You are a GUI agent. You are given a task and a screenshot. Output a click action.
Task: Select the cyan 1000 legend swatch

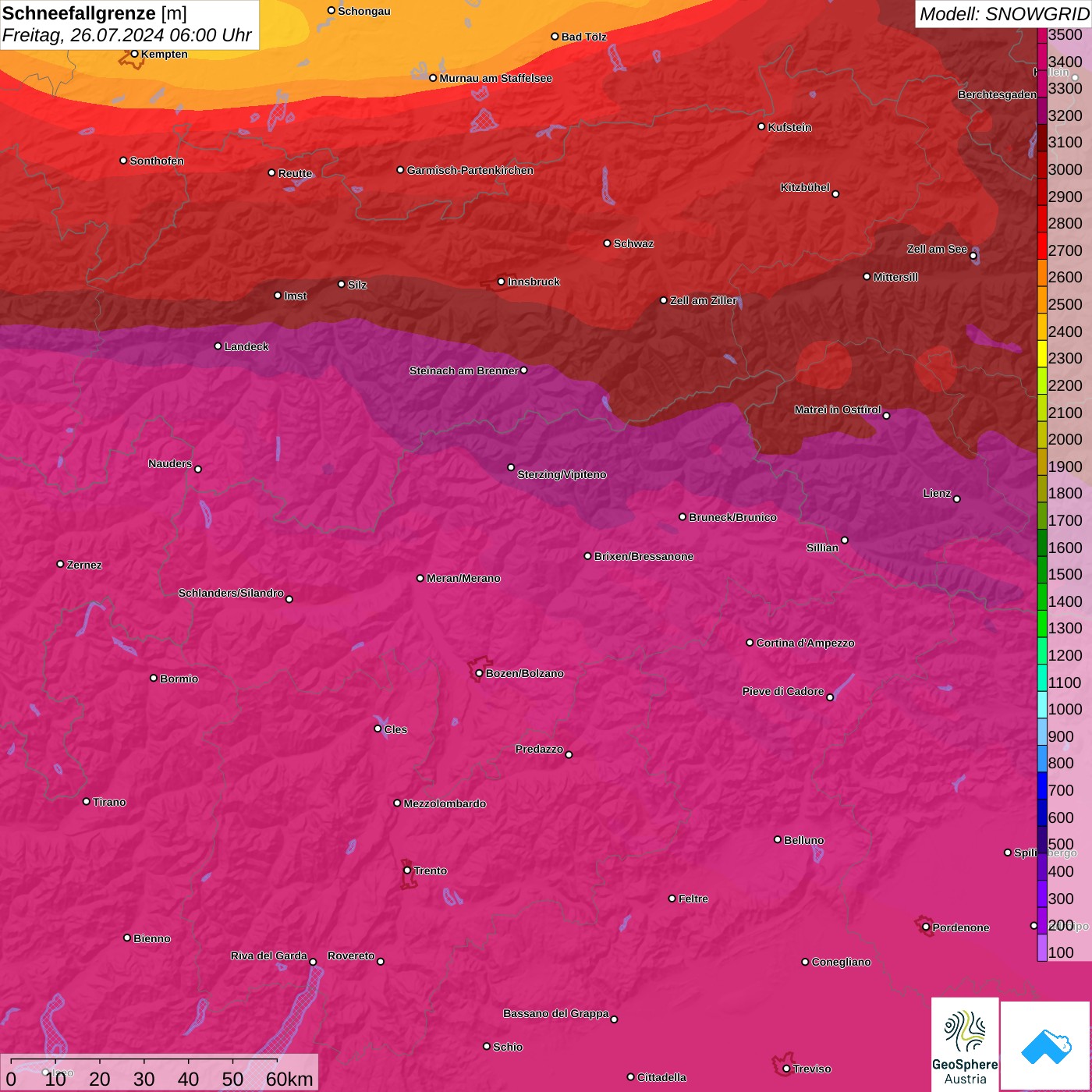point(1042,704)
